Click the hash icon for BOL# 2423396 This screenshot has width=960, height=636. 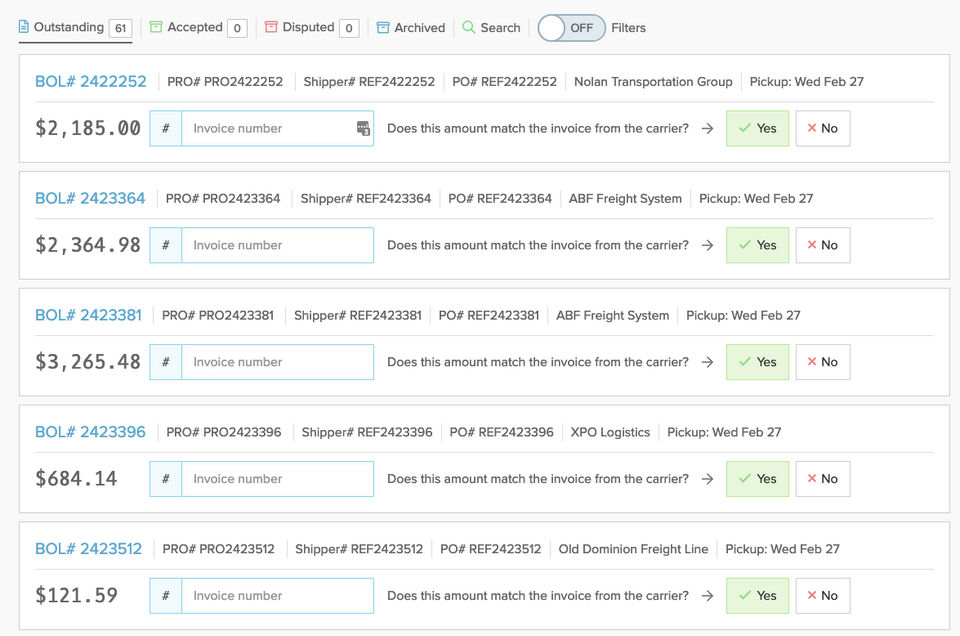pos(166,479)
